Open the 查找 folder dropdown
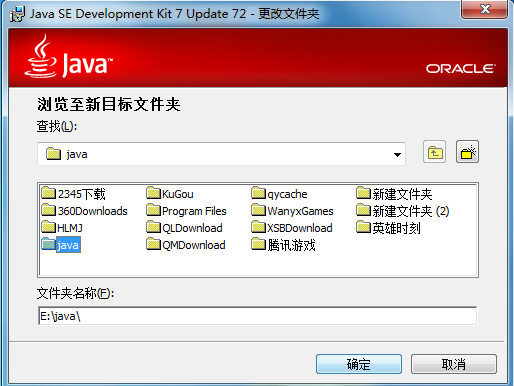 (397, 155)
